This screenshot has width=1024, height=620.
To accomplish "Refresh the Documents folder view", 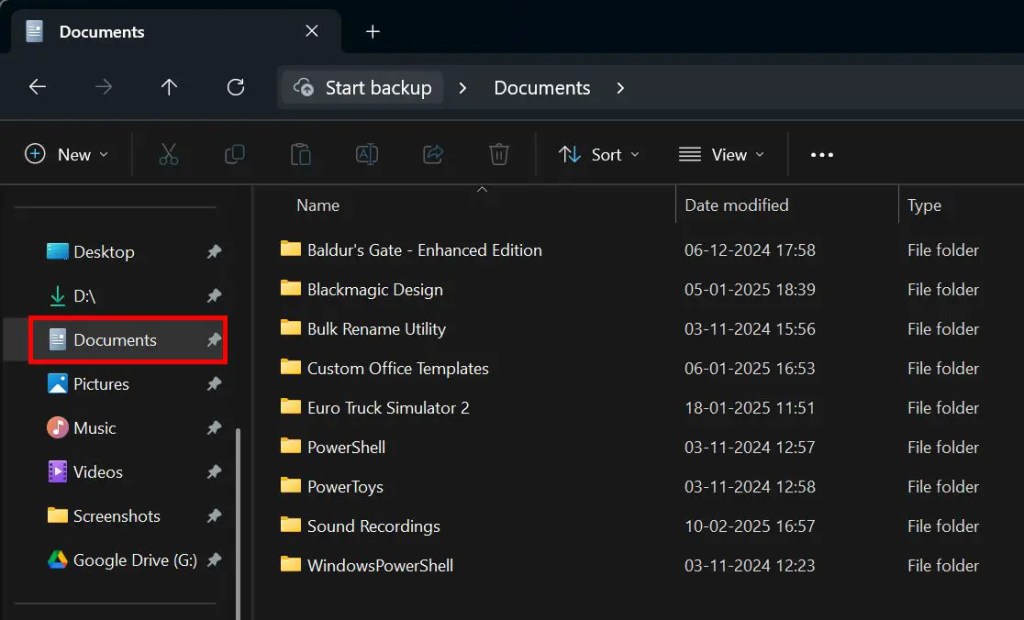I will (x=235, y=87).
